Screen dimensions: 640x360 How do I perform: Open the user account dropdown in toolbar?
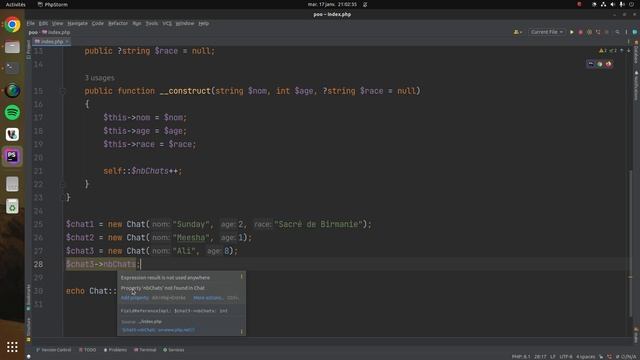[518, 32]
